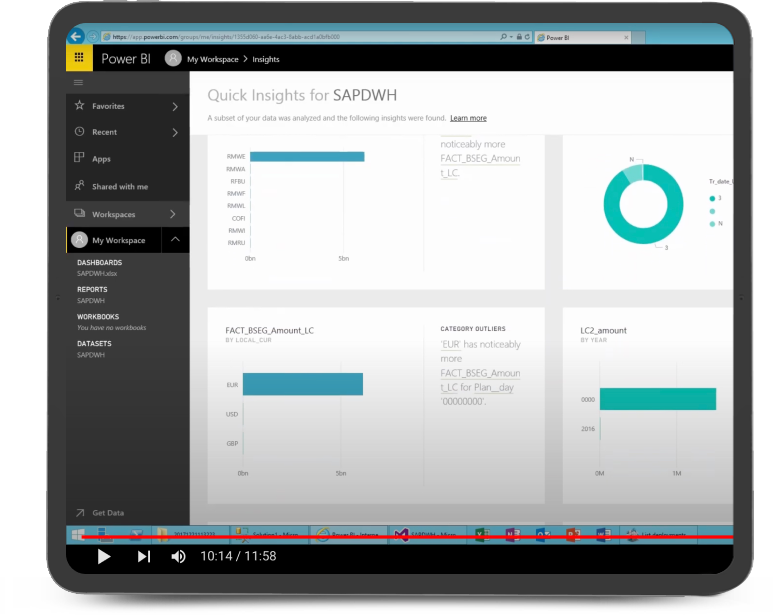Play the video
Viewport: 773px width, 615px height.
(x=104, y=556)
